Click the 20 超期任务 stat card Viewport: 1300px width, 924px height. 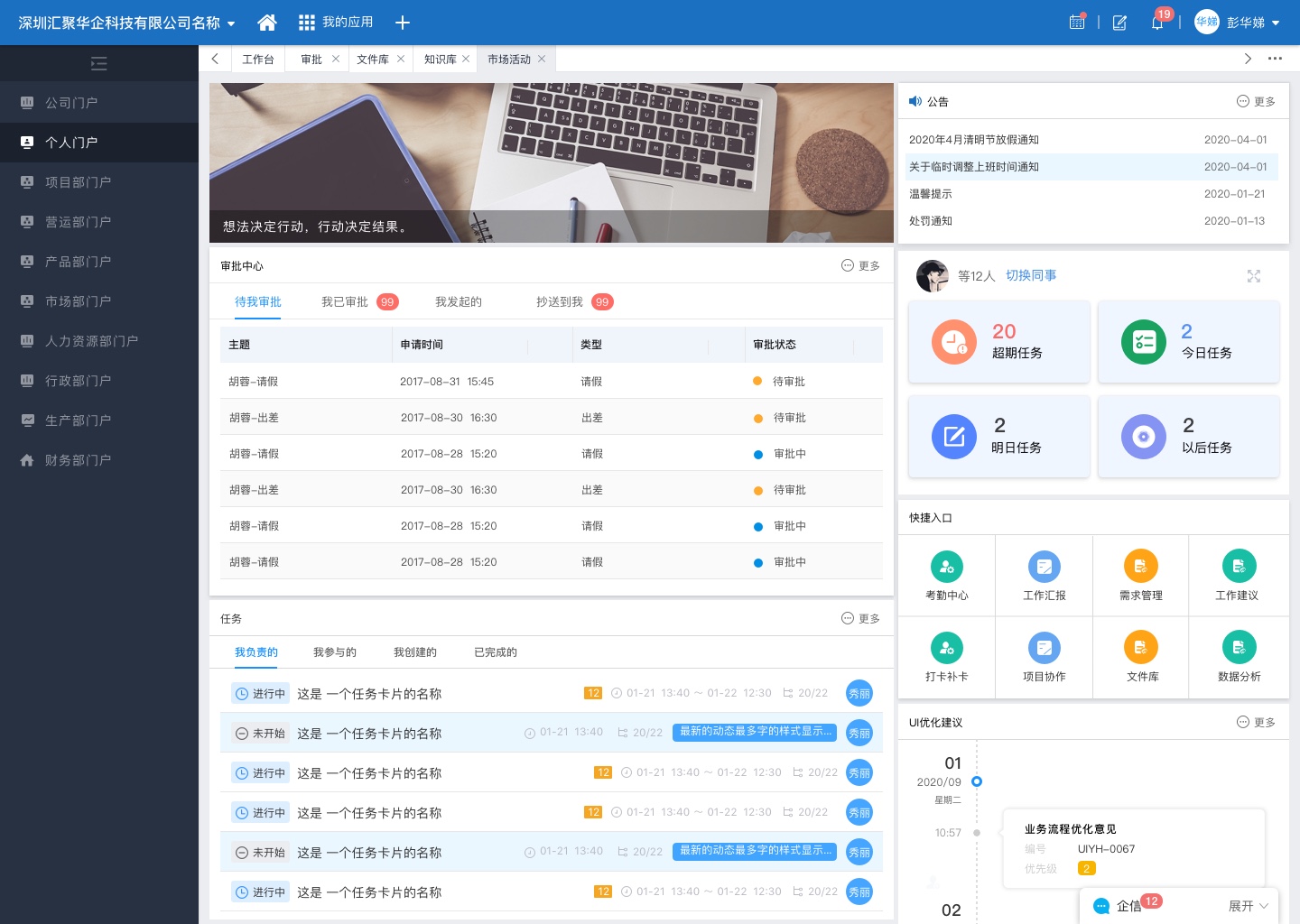coord(998,341)
